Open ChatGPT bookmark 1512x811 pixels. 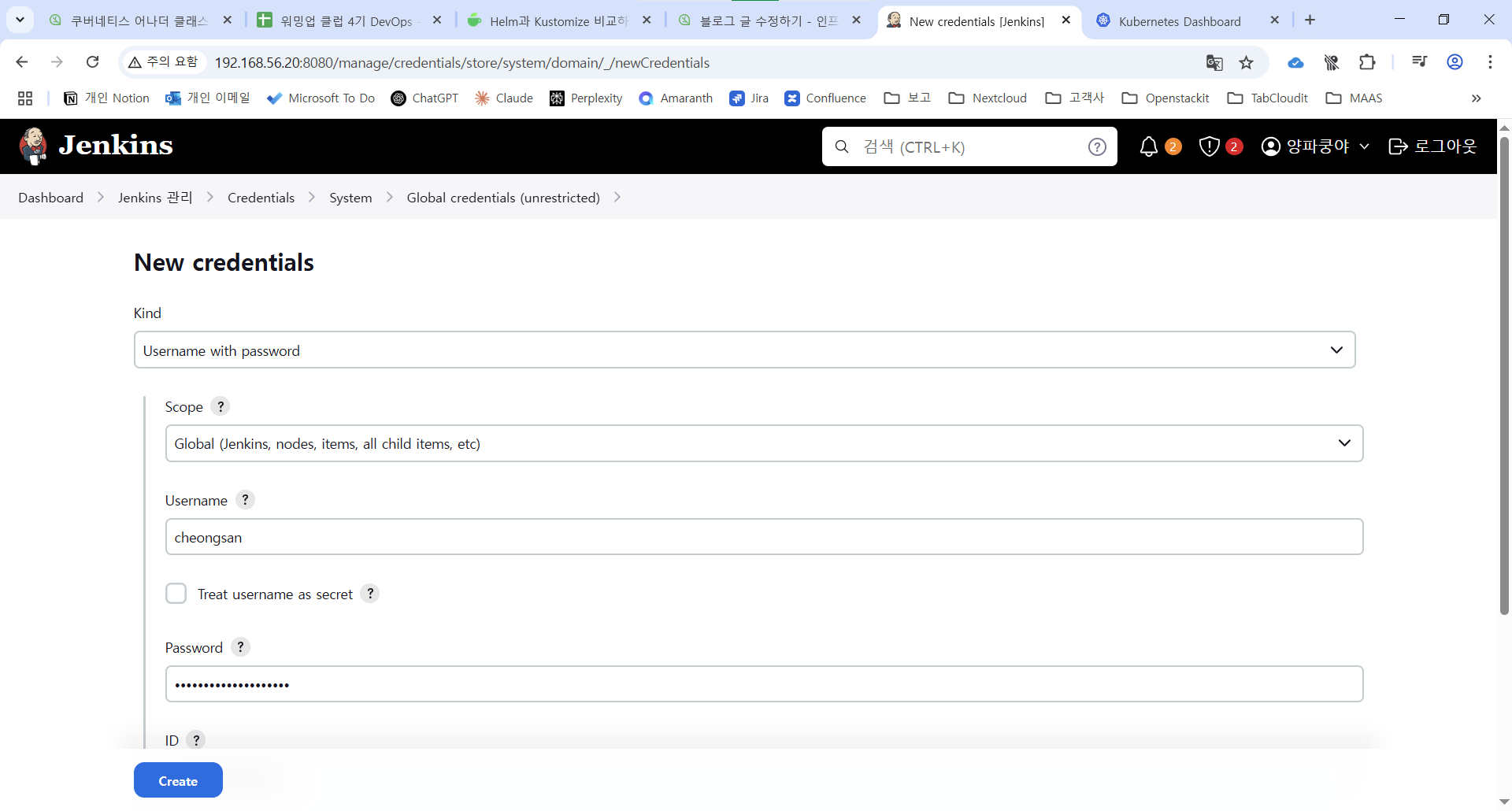424,98
